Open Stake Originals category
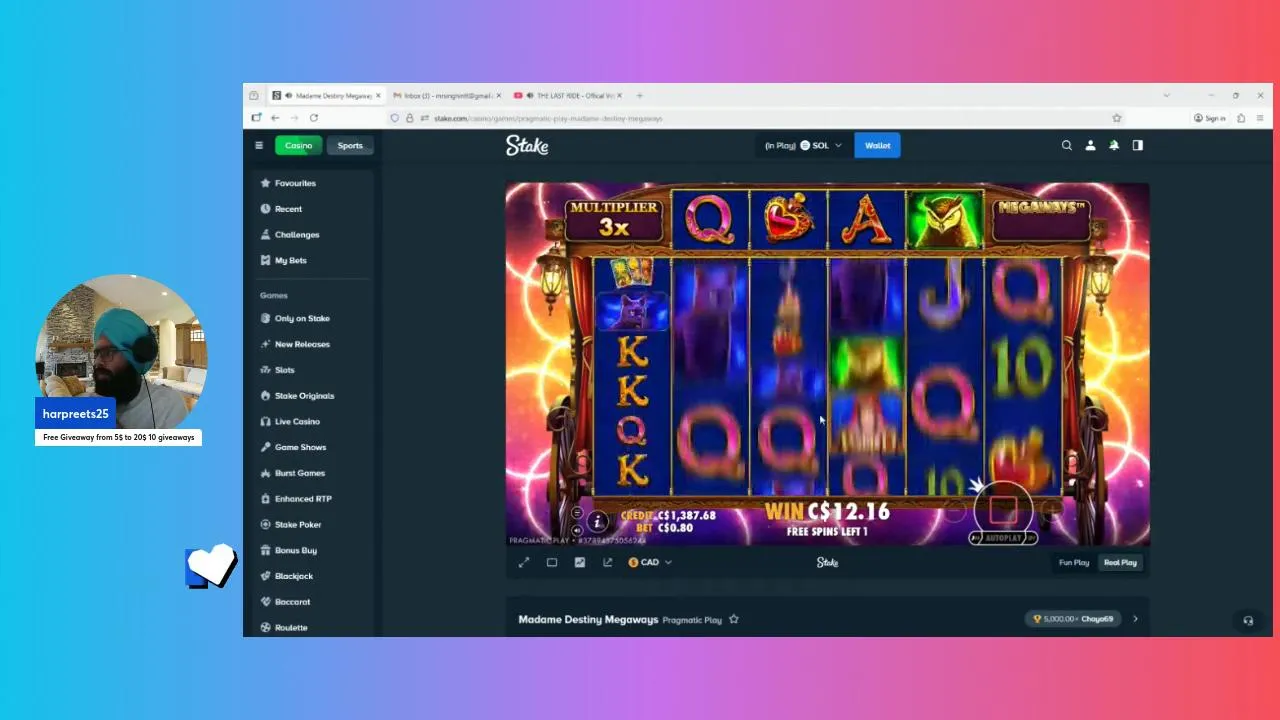 coord(310,396)
